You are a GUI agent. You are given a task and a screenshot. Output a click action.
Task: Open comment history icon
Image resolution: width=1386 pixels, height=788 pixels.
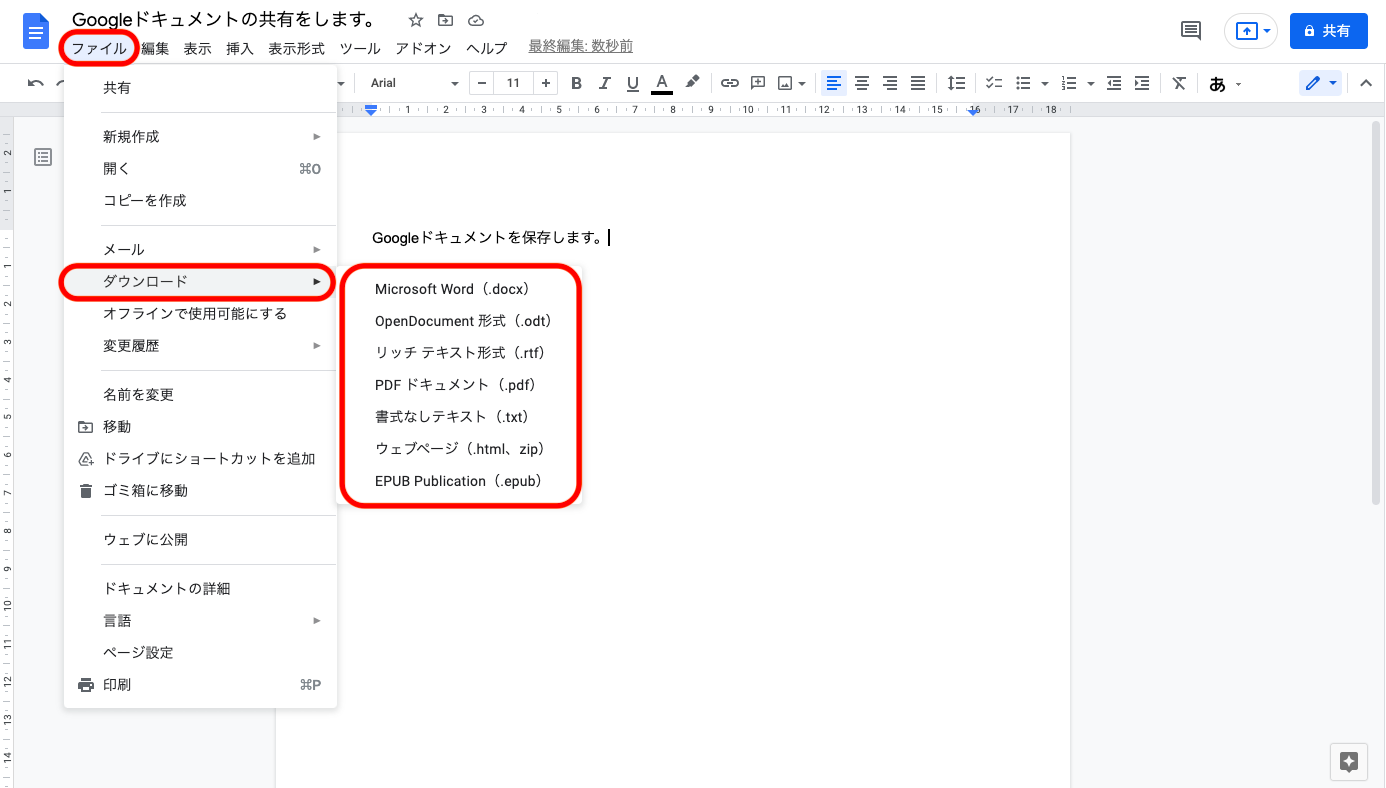[x=1191, y=31]
